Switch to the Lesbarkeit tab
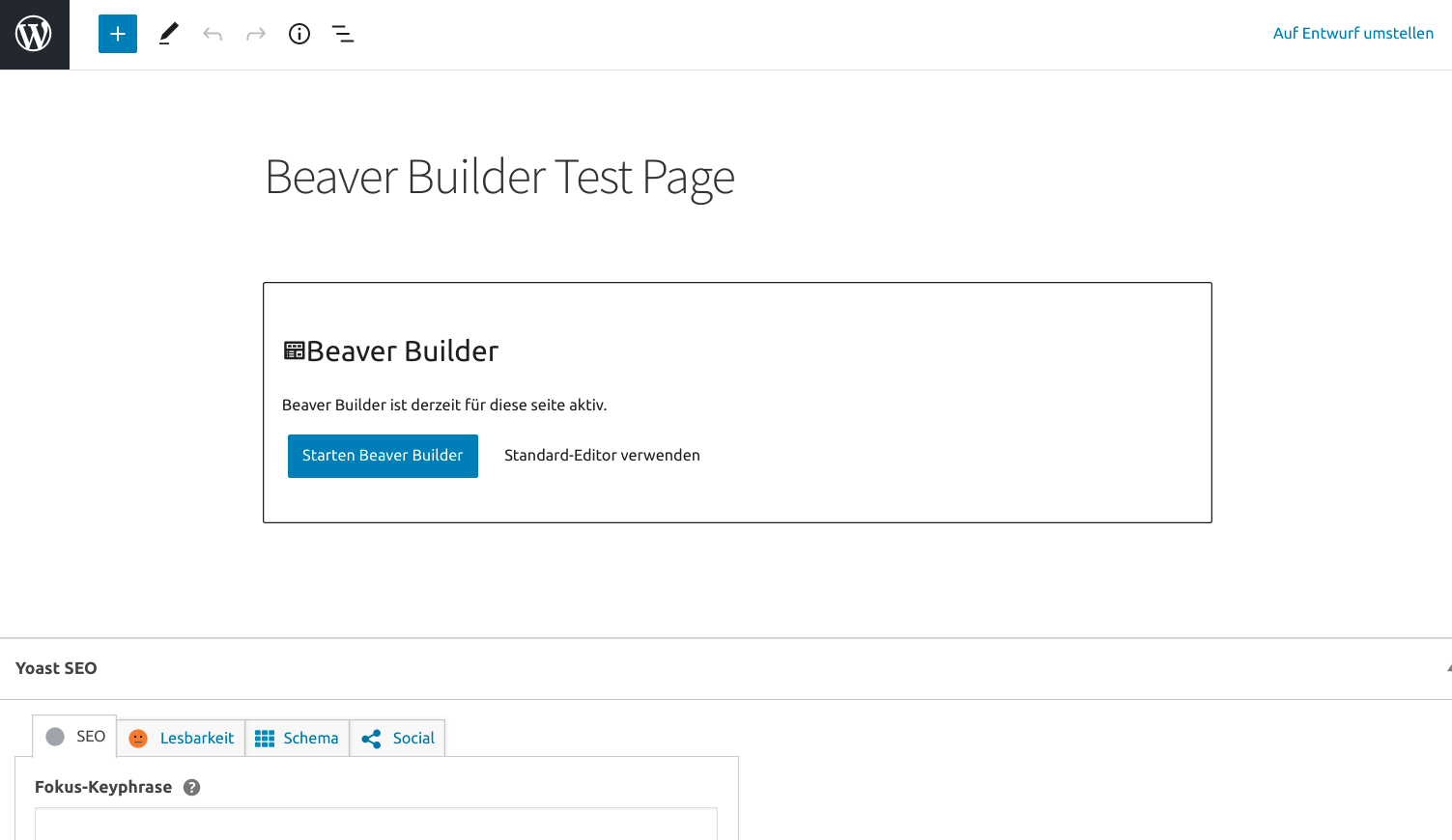The width and height of the screenshot is (1452, 840). pyautogui.click(x=182, y=738)
